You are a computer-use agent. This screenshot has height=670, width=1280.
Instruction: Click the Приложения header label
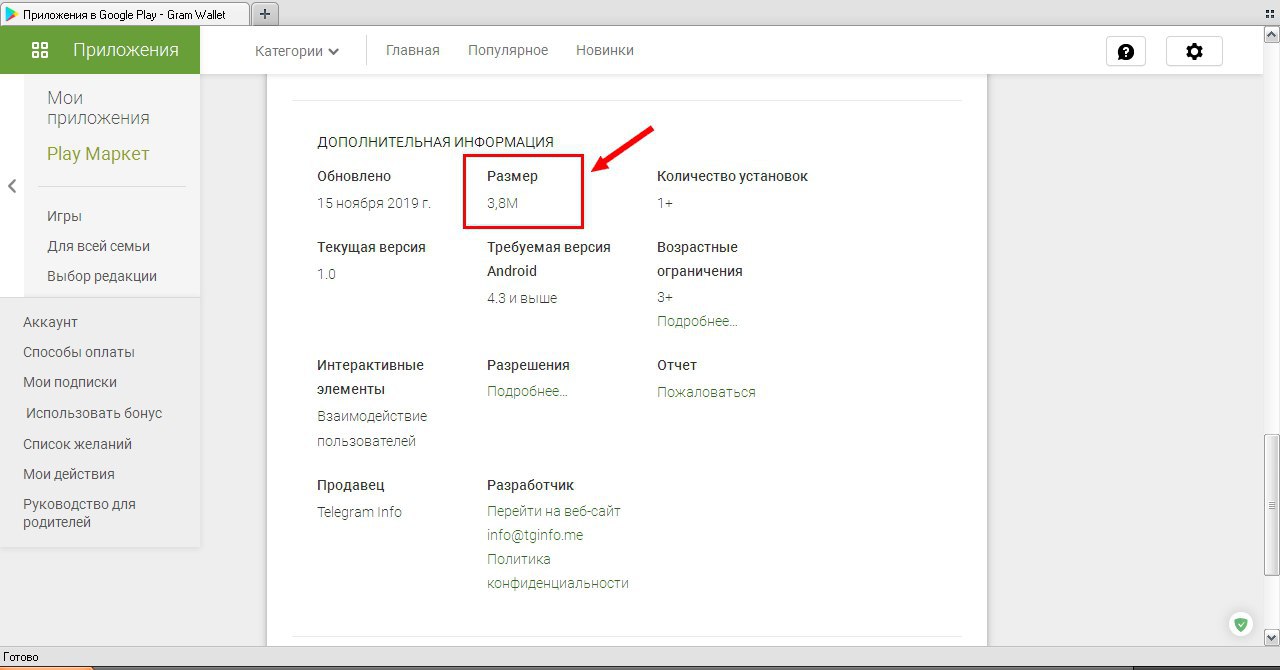click(126, 50)
